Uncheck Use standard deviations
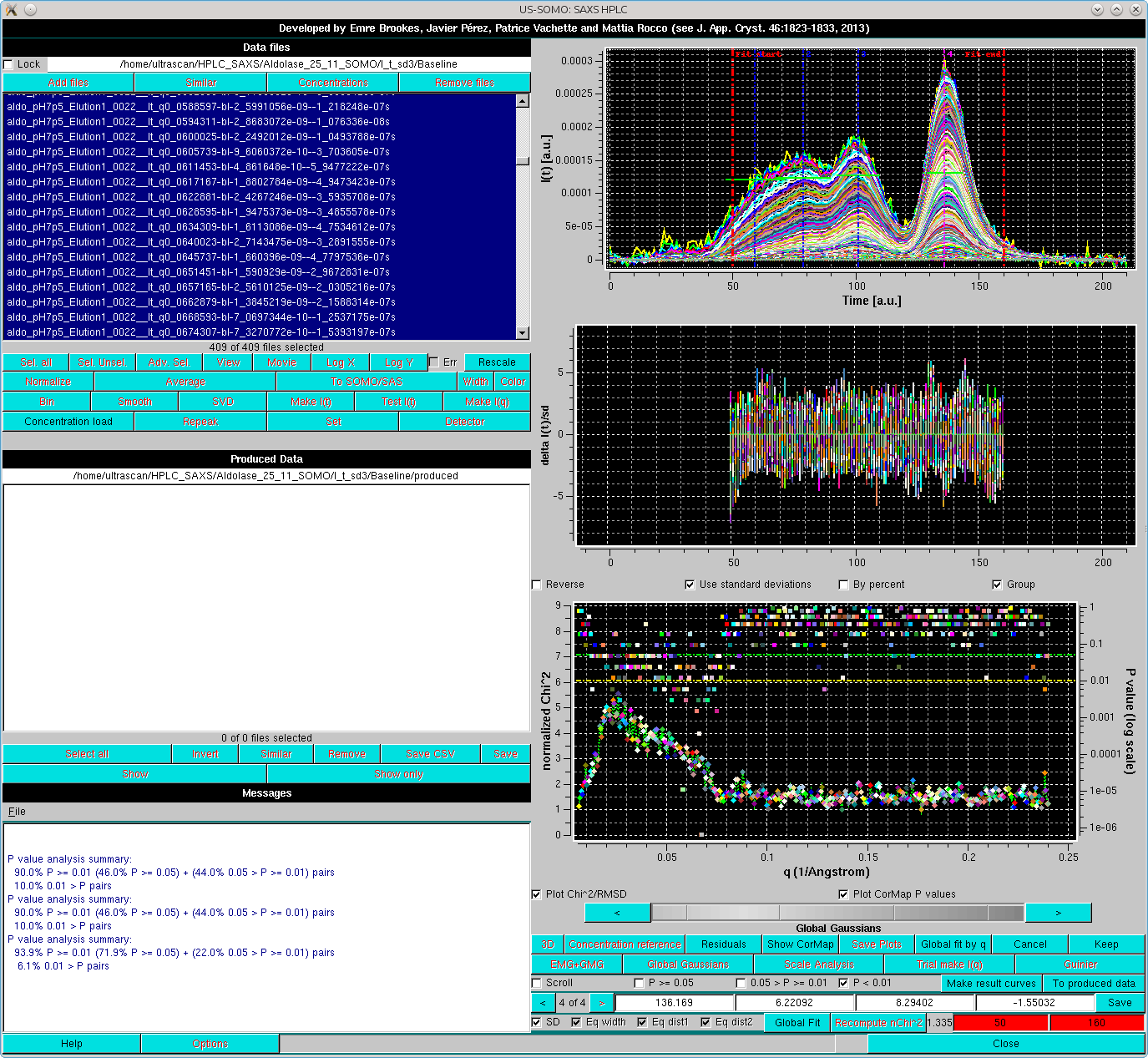This screenshot has height=1058, width=1148. tap(690, 585)
